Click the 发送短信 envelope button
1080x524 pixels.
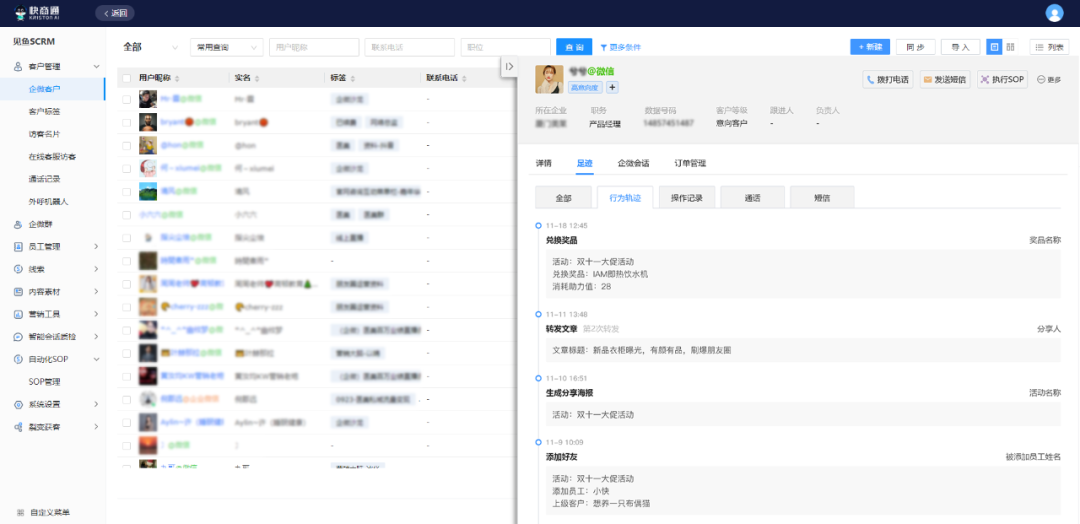[x=944, y=79]
